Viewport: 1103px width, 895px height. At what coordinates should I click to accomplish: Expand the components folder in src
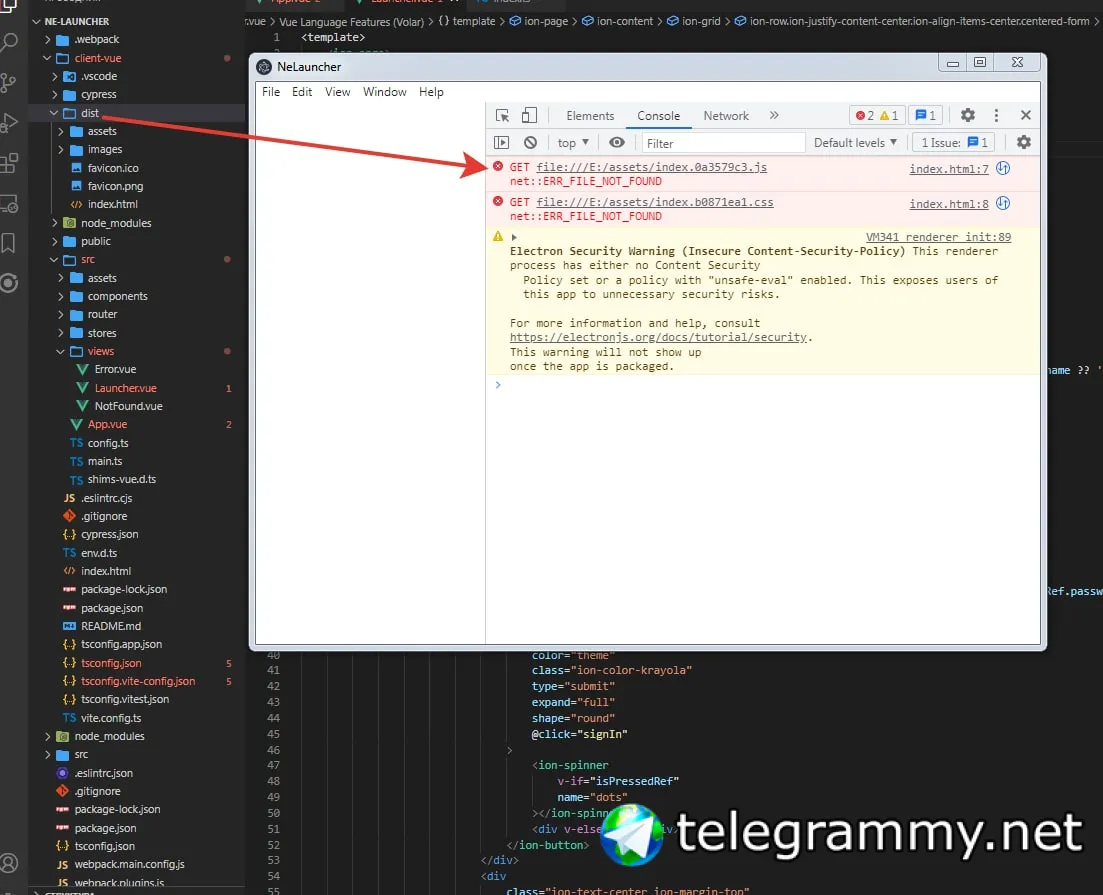(60, 296)
